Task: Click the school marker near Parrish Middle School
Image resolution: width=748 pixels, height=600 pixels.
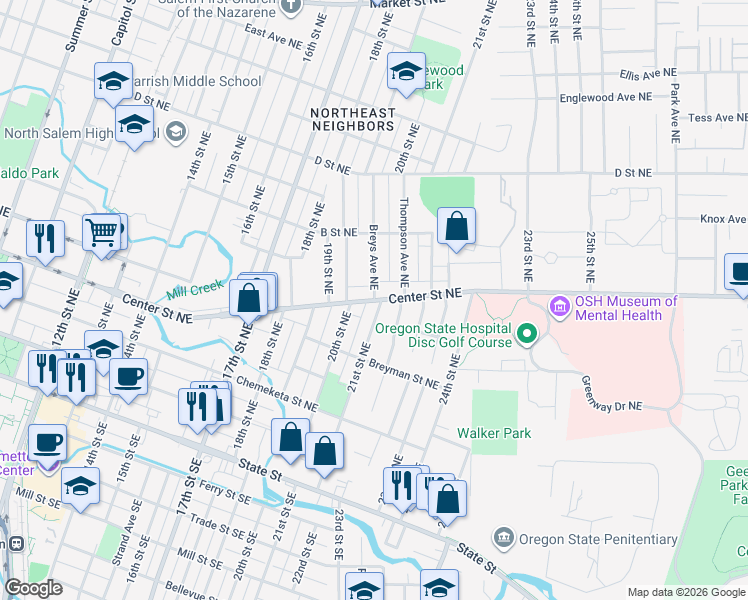Action: click(x=113, y=82)
